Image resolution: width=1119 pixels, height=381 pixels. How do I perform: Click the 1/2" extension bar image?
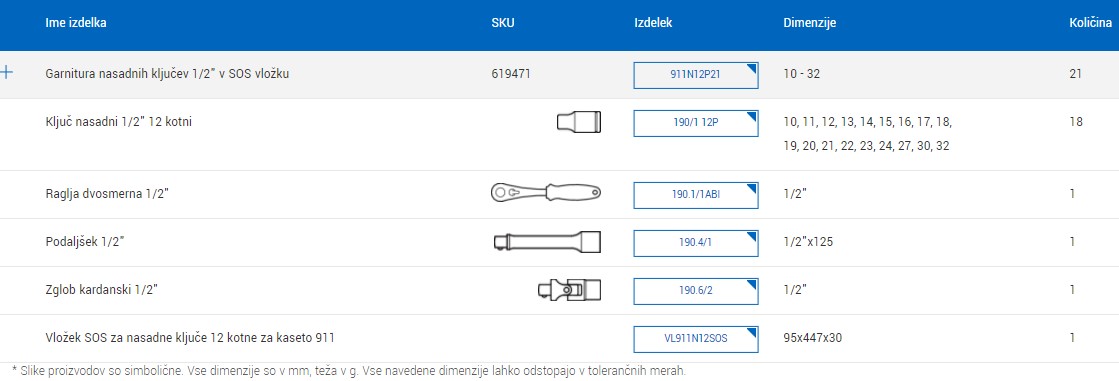click(x=547, y=242)
